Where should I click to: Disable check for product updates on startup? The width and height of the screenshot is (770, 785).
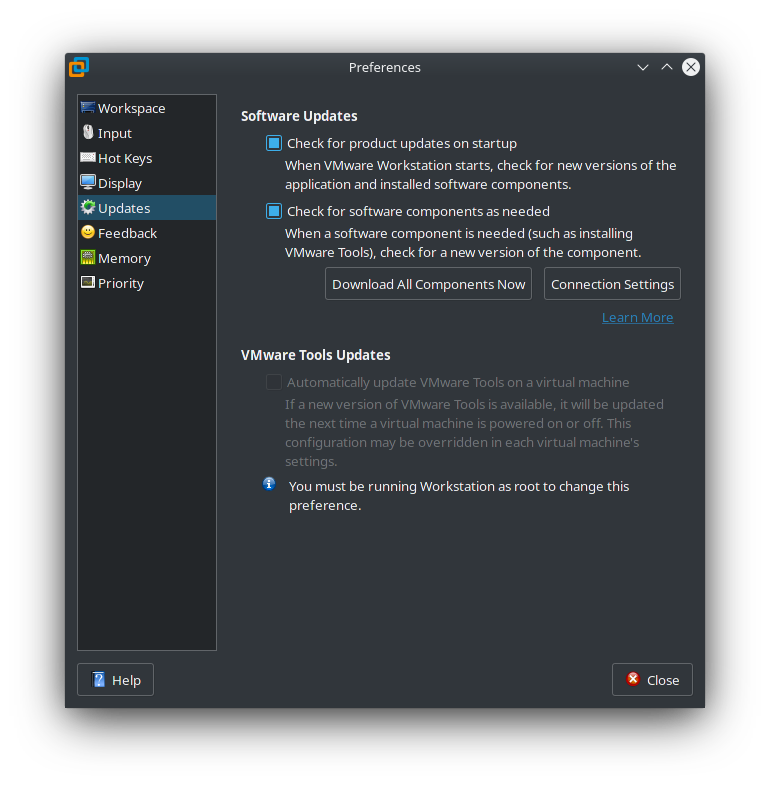(274, 143)
